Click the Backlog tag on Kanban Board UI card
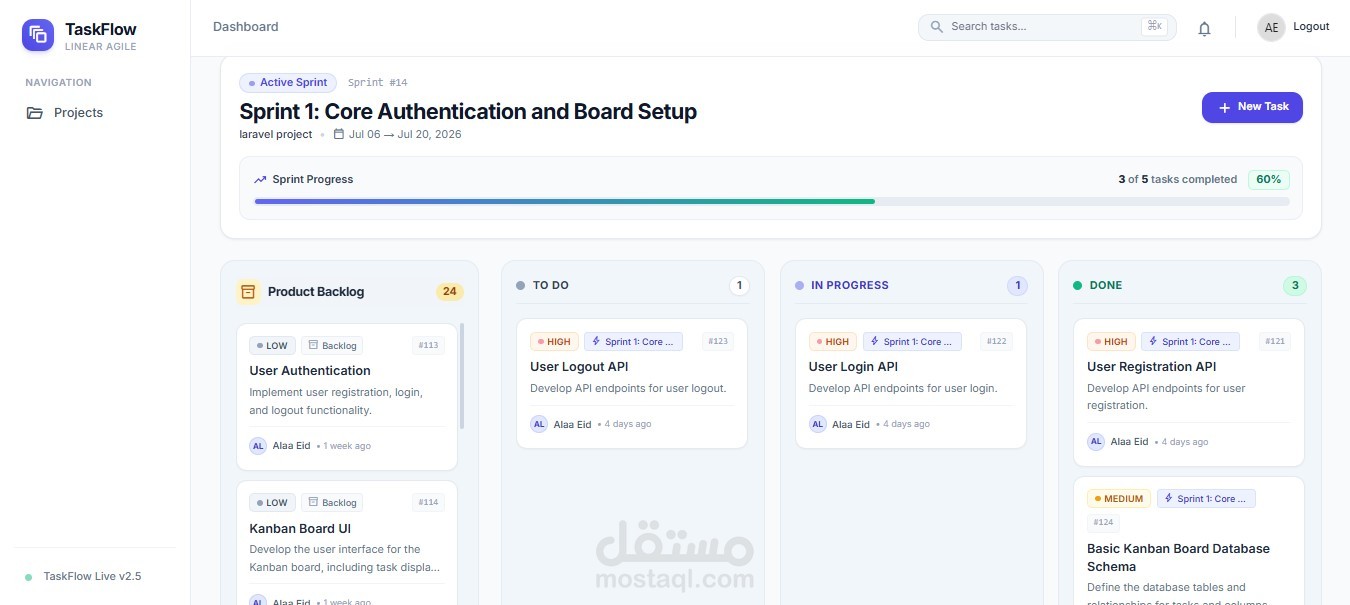This screenshot has width=1350, height=605. point(332,503)
